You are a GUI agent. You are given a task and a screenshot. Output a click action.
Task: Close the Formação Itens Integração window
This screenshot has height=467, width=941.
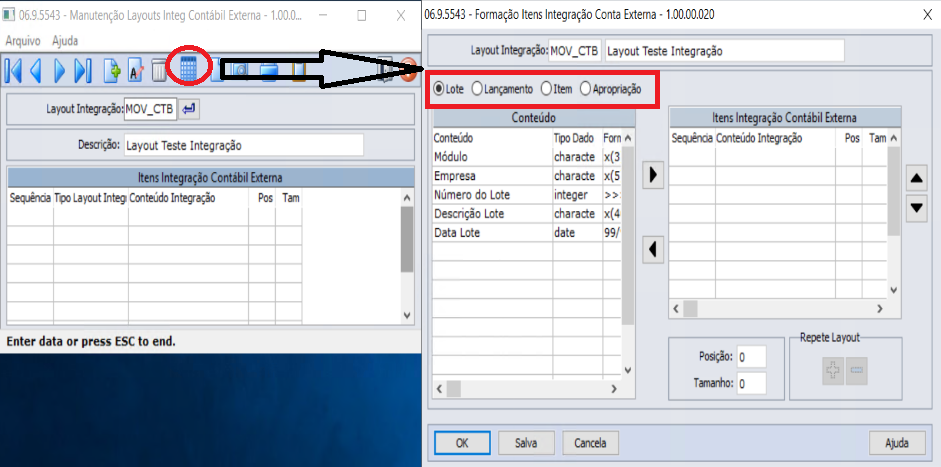coord(927,16)
